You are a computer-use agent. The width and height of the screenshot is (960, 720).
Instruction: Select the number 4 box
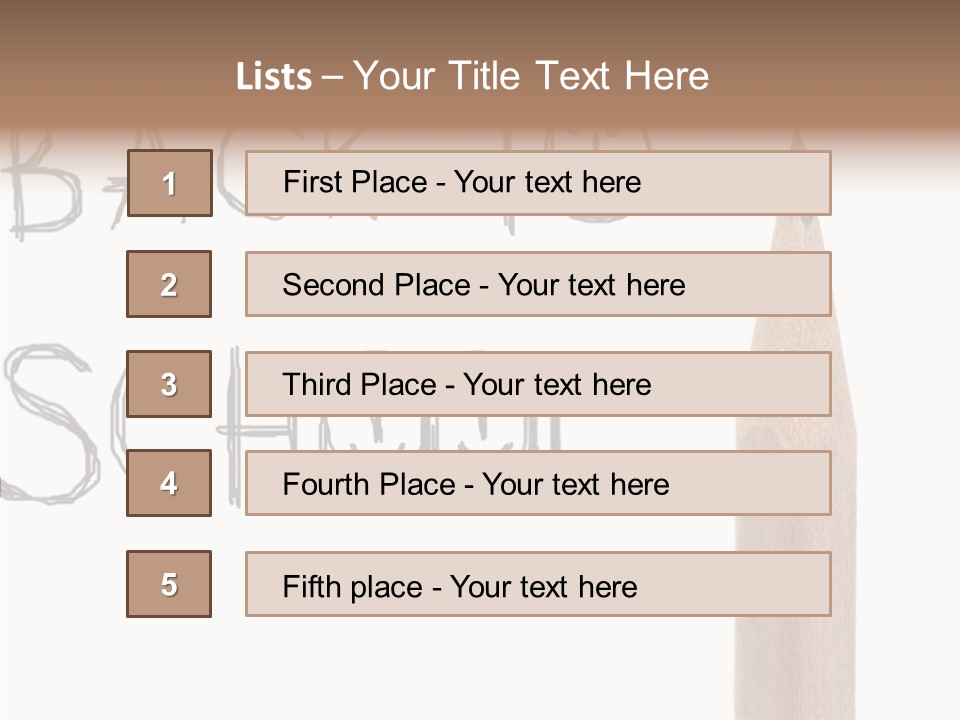pos(169,483)
